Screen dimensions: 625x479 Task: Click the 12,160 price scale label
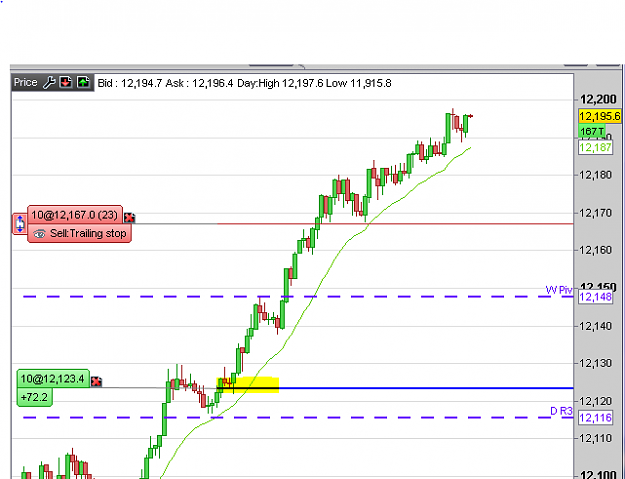click(595, 250)
